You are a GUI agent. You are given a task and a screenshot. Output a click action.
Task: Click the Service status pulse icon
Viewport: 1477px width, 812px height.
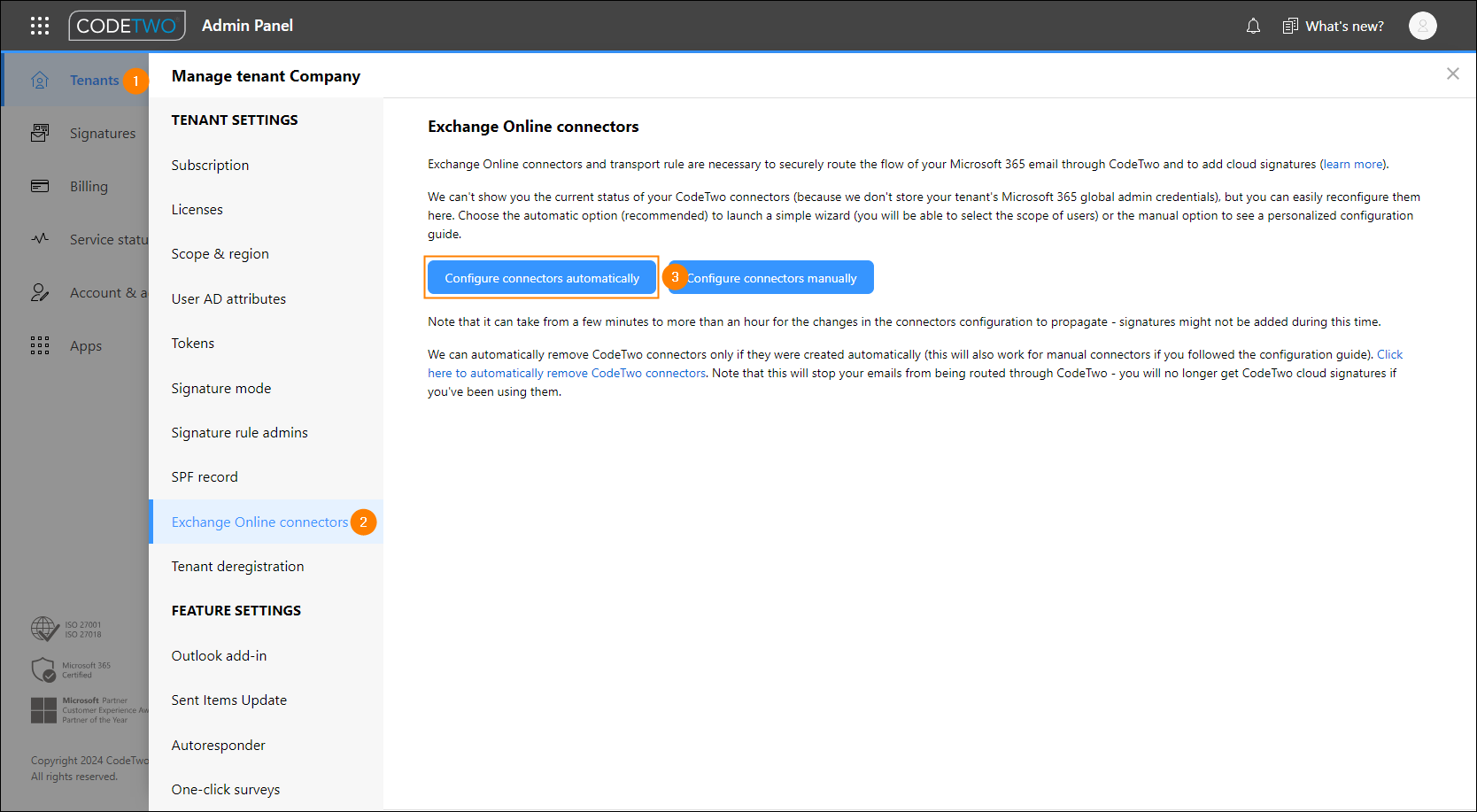pos(40,239)
